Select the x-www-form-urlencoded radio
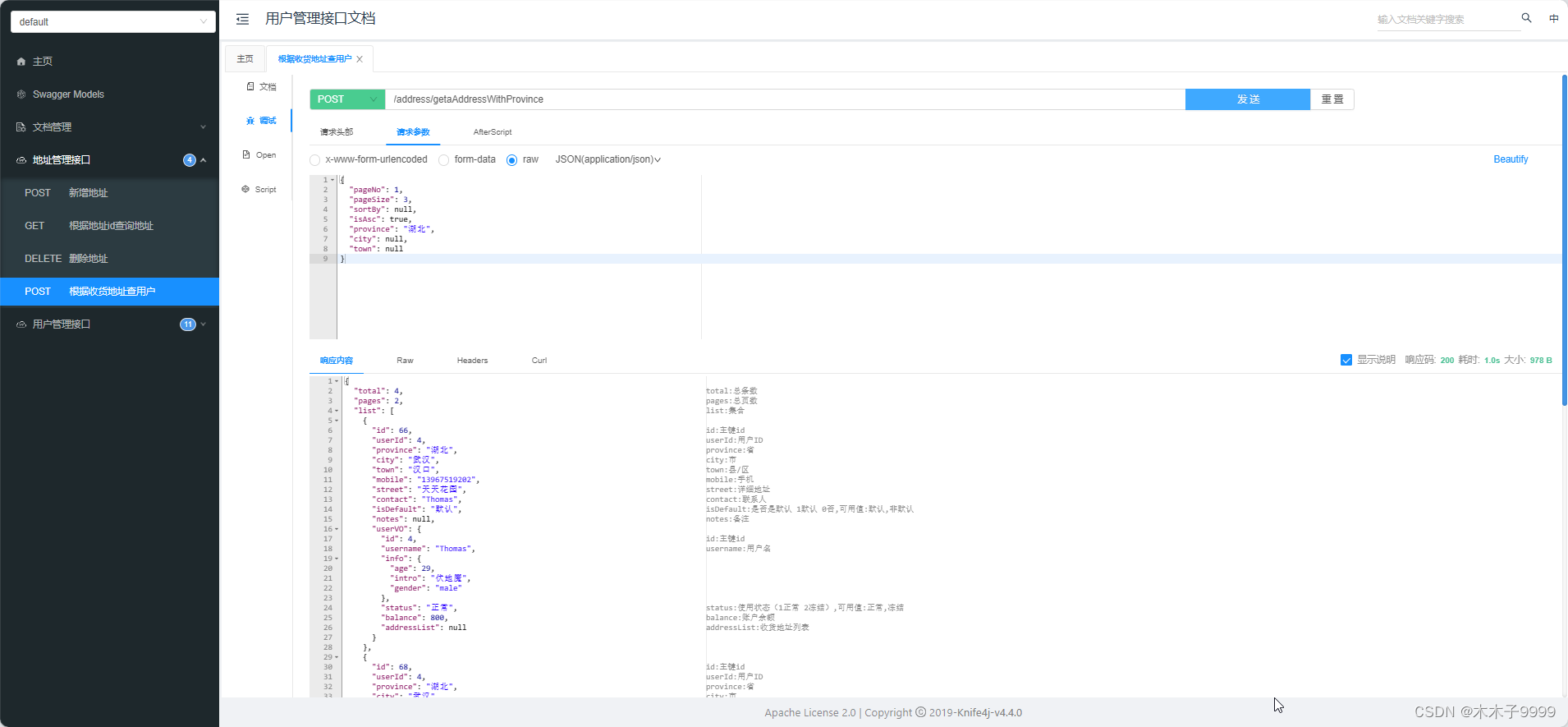The height and width of the screenshot is (727, 1568). click(315, 160)
